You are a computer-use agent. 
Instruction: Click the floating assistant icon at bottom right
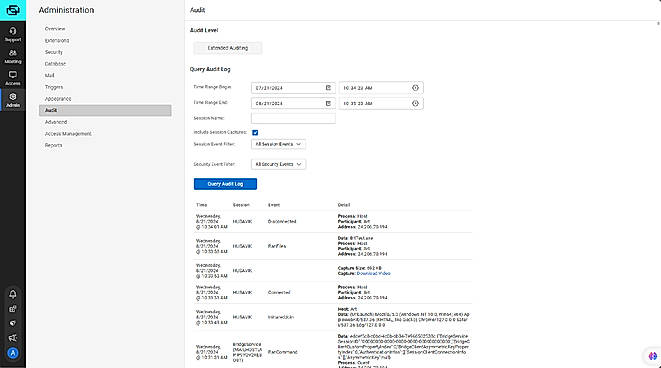653,356
